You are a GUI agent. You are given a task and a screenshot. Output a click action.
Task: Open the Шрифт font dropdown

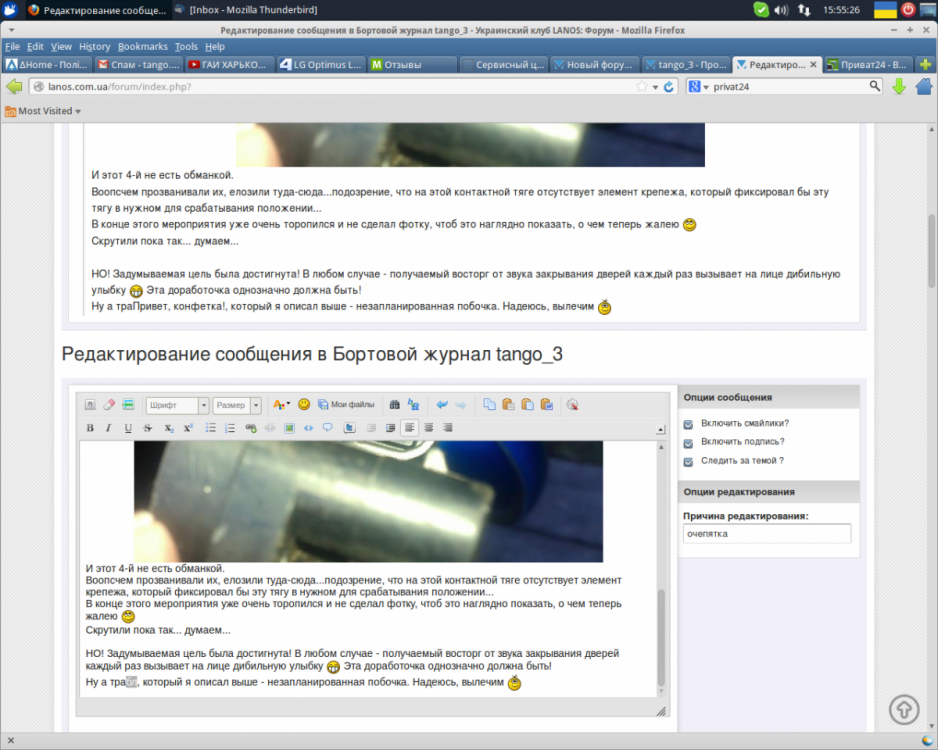pyautogui.click(x=177, y=405)
